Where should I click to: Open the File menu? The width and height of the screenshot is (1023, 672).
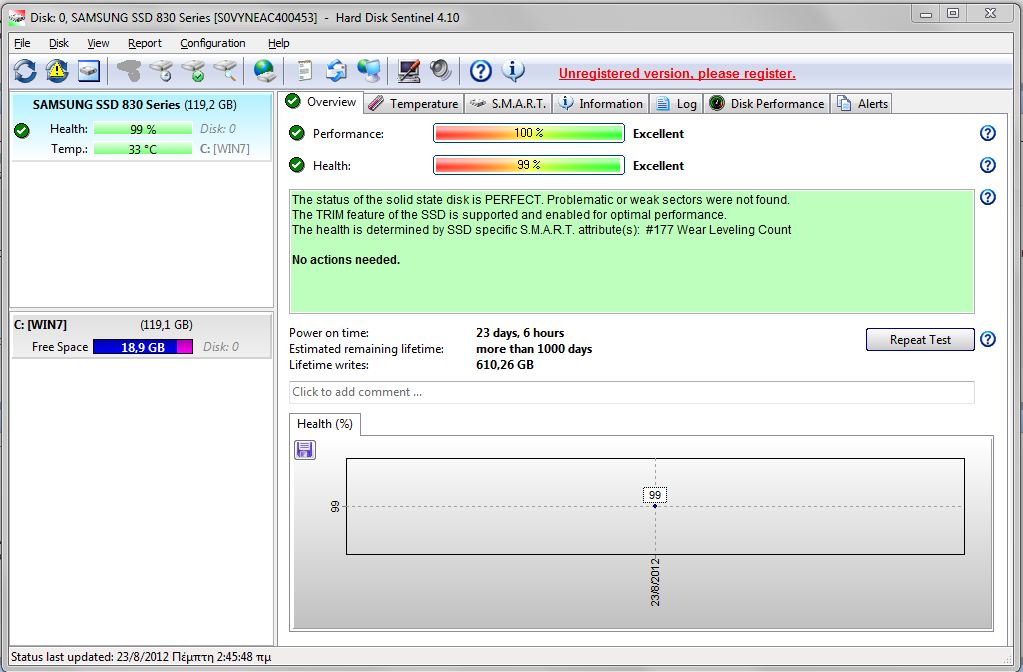(22, 43)
